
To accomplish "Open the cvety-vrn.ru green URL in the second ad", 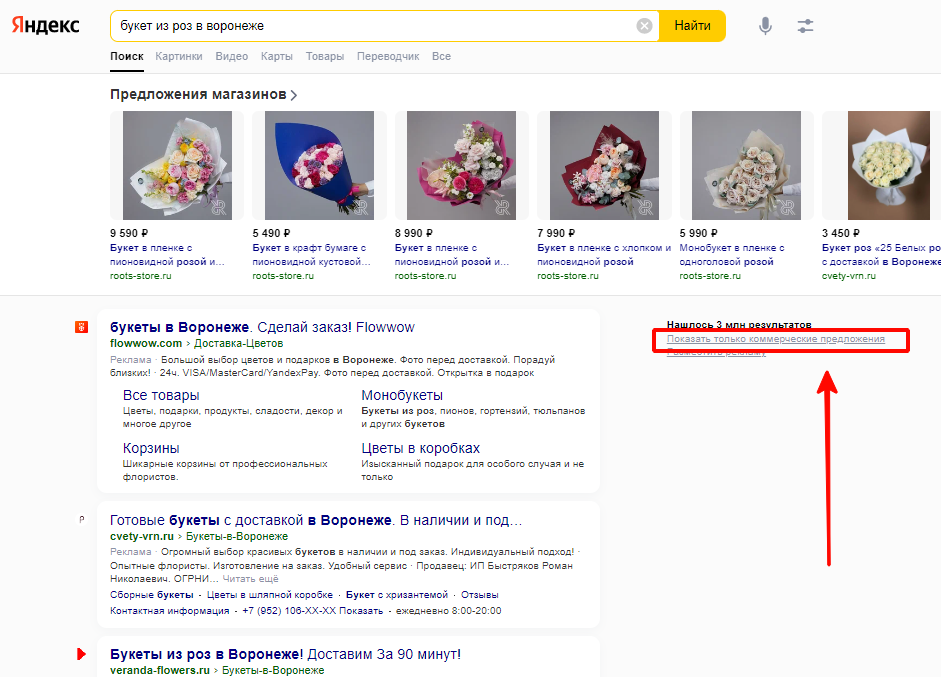I will point(142,536).
